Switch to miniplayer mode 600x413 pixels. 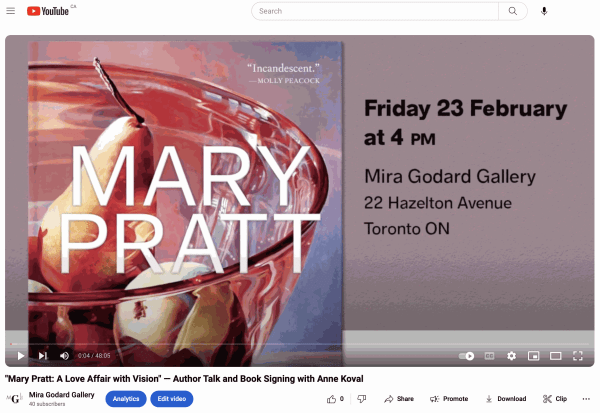[x=533, y=356]
